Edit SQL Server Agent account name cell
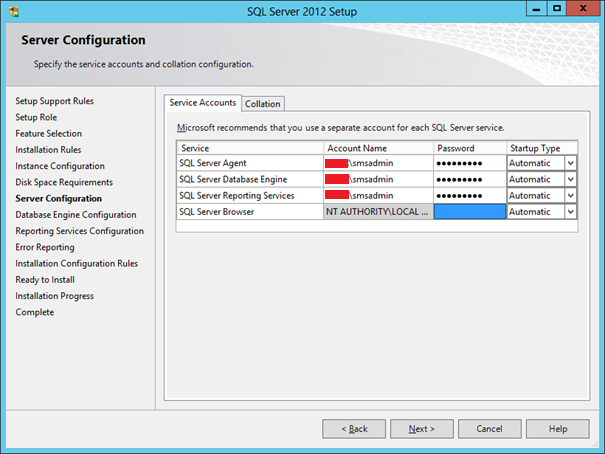605x454 pixels. click(378, 163)
